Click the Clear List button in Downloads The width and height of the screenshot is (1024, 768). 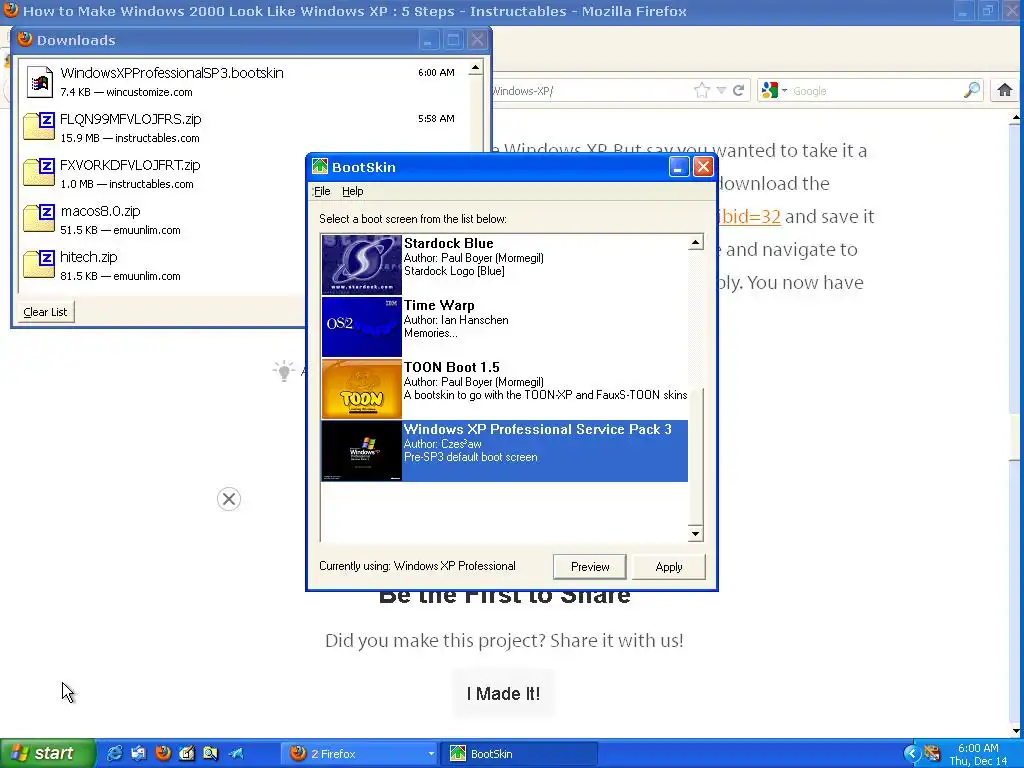(x=45, y=312)
